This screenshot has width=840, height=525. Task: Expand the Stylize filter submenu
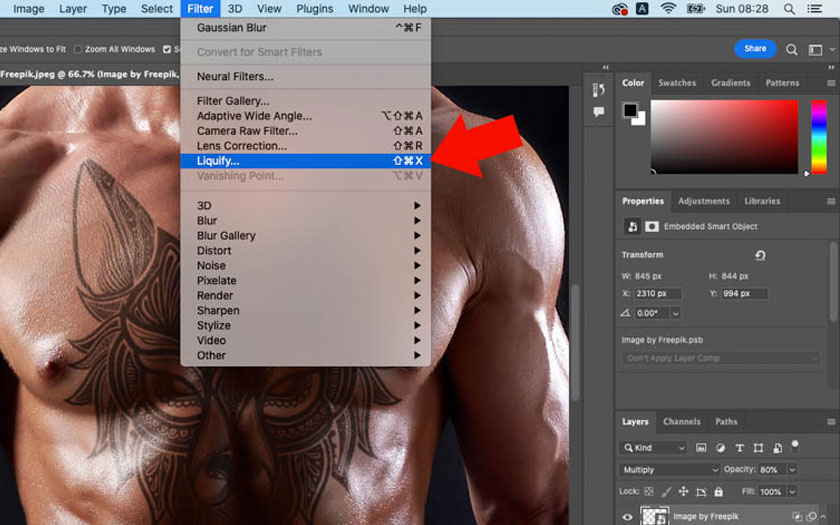coord(305,326)
